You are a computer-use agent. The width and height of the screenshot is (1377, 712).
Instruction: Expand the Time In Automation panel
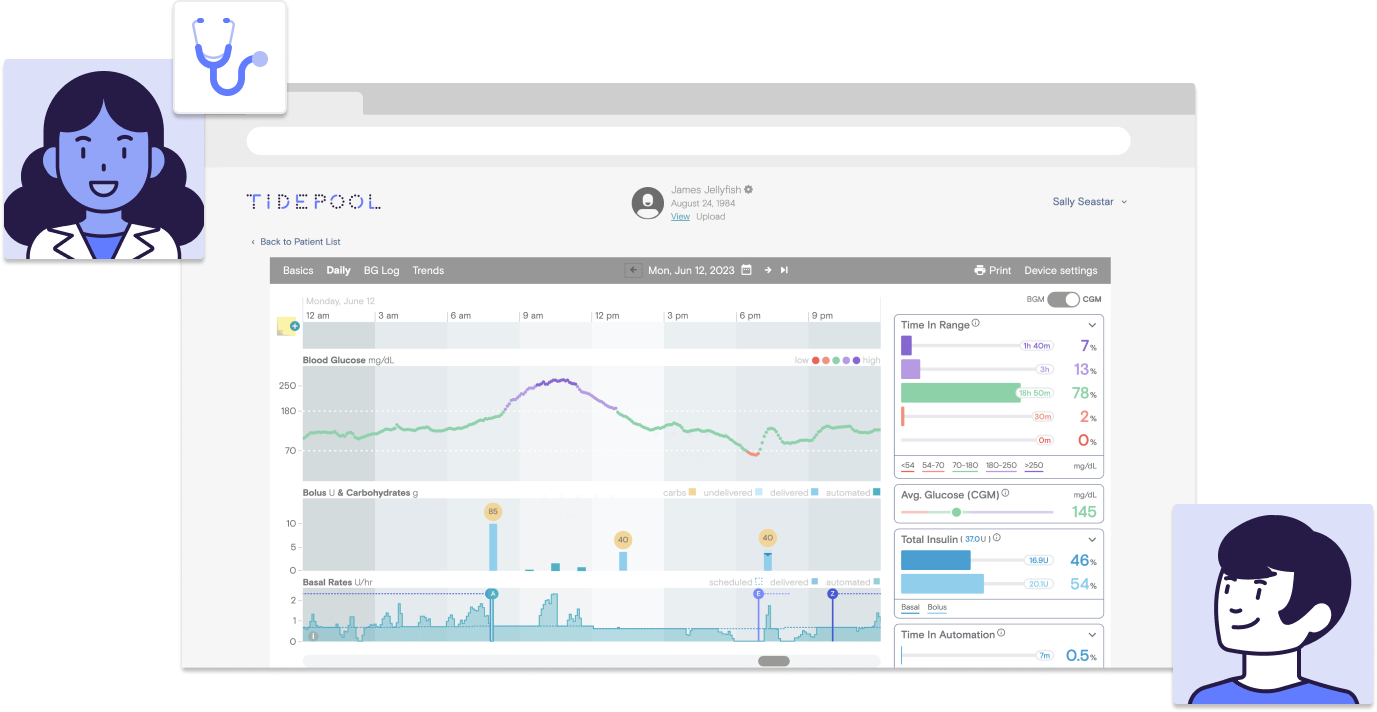tap(1091, 634)
